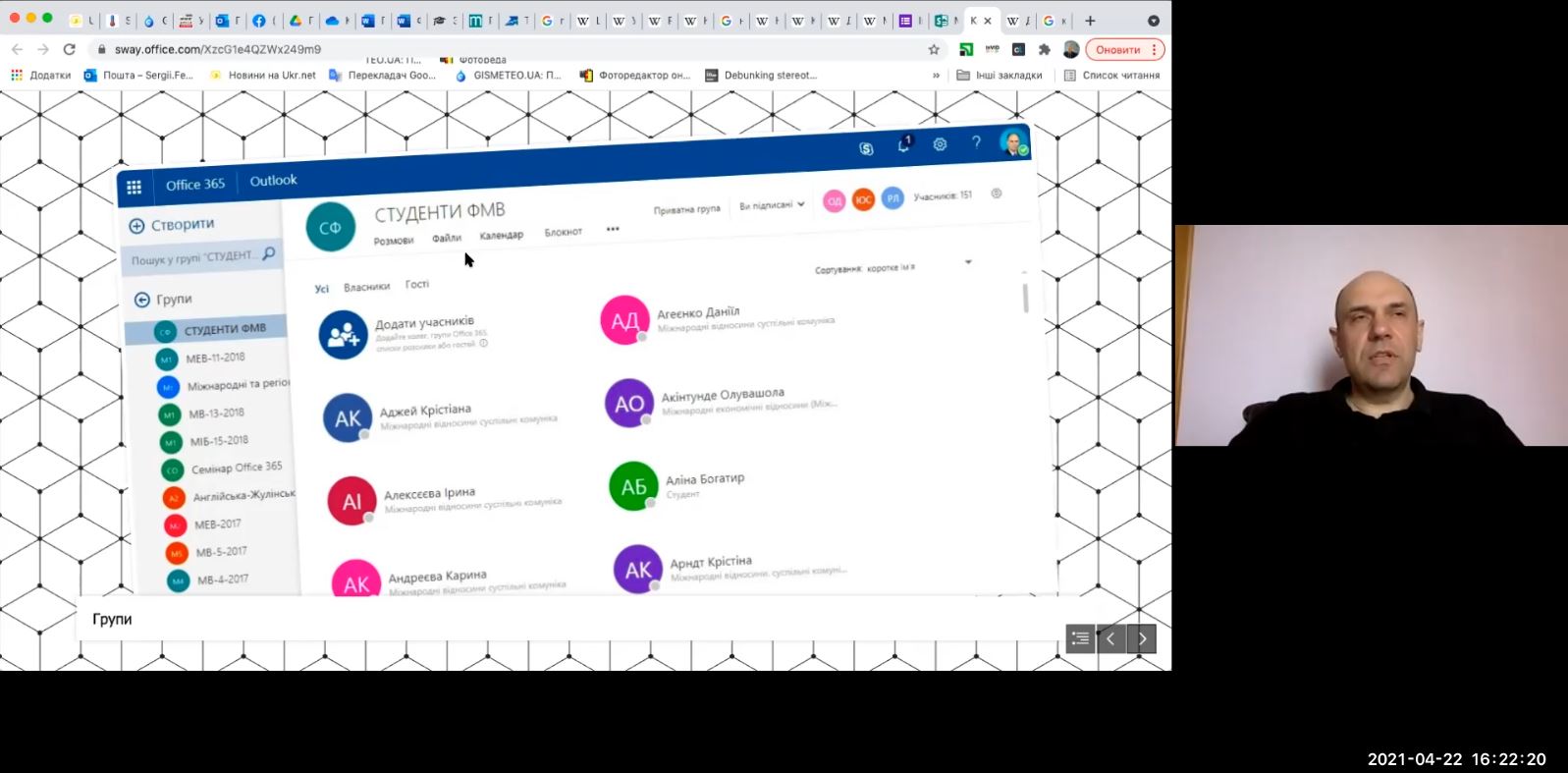Open the Сортування sort order dropdown
This screenshot has width=1568, height=773.
click(967, 262)
